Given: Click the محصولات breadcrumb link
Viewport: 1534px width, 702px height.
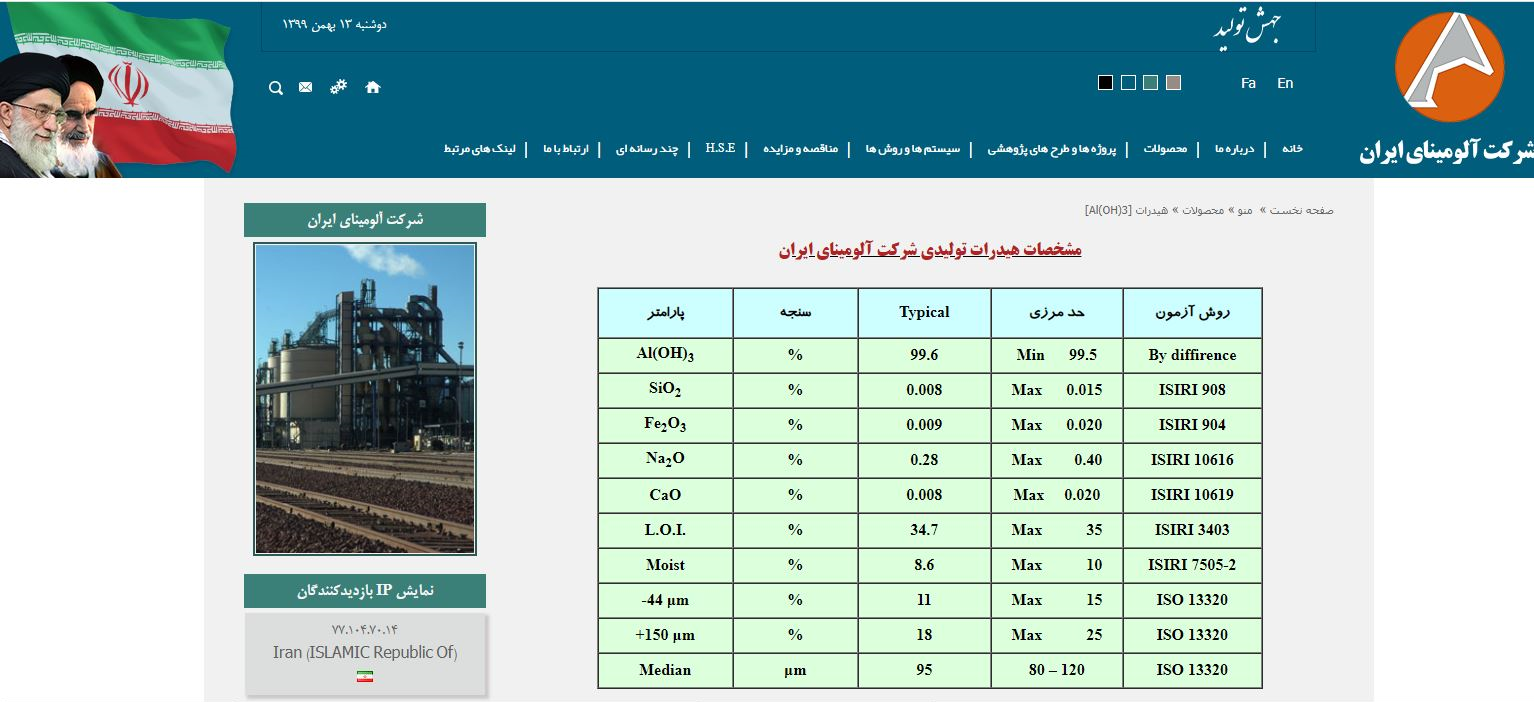Looking at the screenshot, I should (1205, 210).
